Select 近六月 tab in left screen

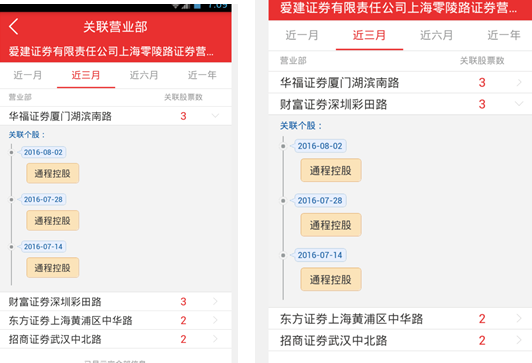click(x=144, y=75)
